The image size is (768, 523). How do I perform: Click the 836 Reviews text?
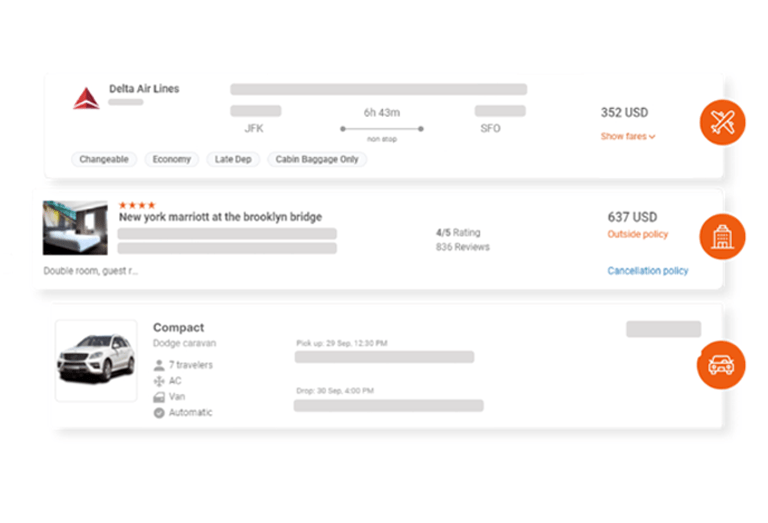pyautogui.click(x=463, y=247)
